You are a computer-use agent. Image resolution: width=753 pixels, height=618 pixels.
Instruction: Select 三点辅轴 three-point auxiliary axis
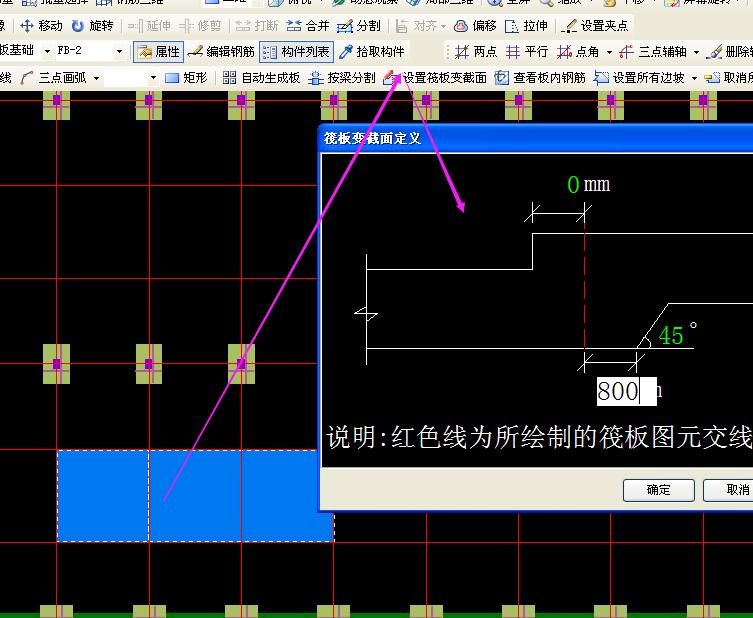point(653,51)
